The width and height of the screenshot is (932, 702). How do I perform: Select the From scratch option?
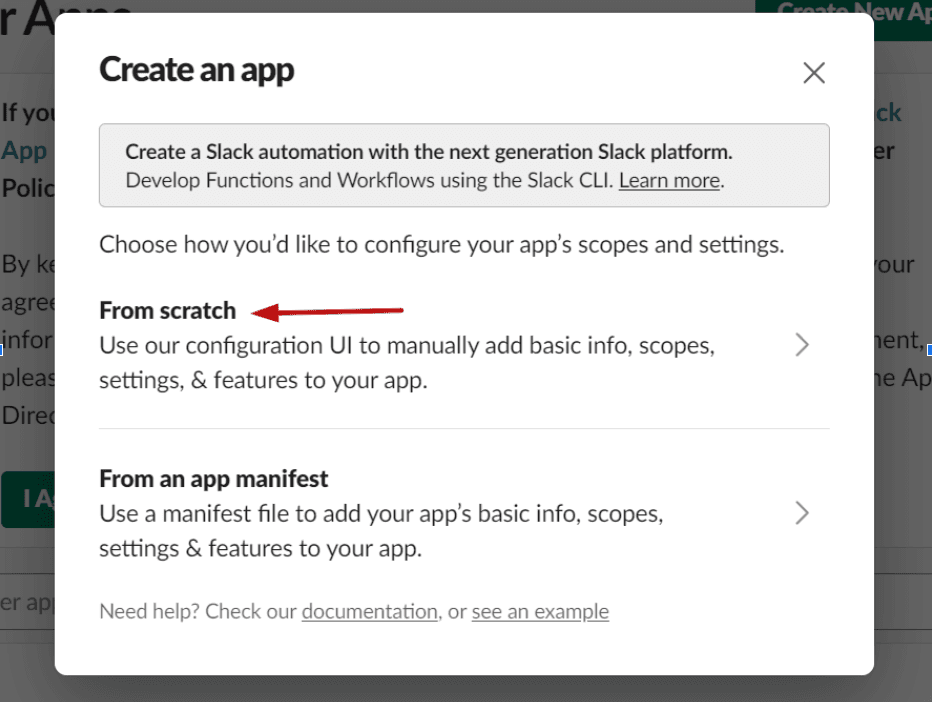(x=464, y=345)
